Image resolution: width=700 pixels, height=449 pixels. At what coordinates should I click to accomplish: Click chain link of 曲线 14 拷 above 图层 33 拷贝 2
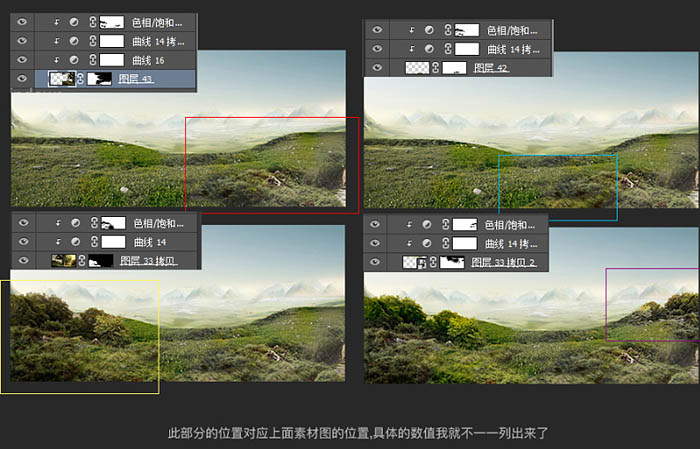tap(446, 243)
